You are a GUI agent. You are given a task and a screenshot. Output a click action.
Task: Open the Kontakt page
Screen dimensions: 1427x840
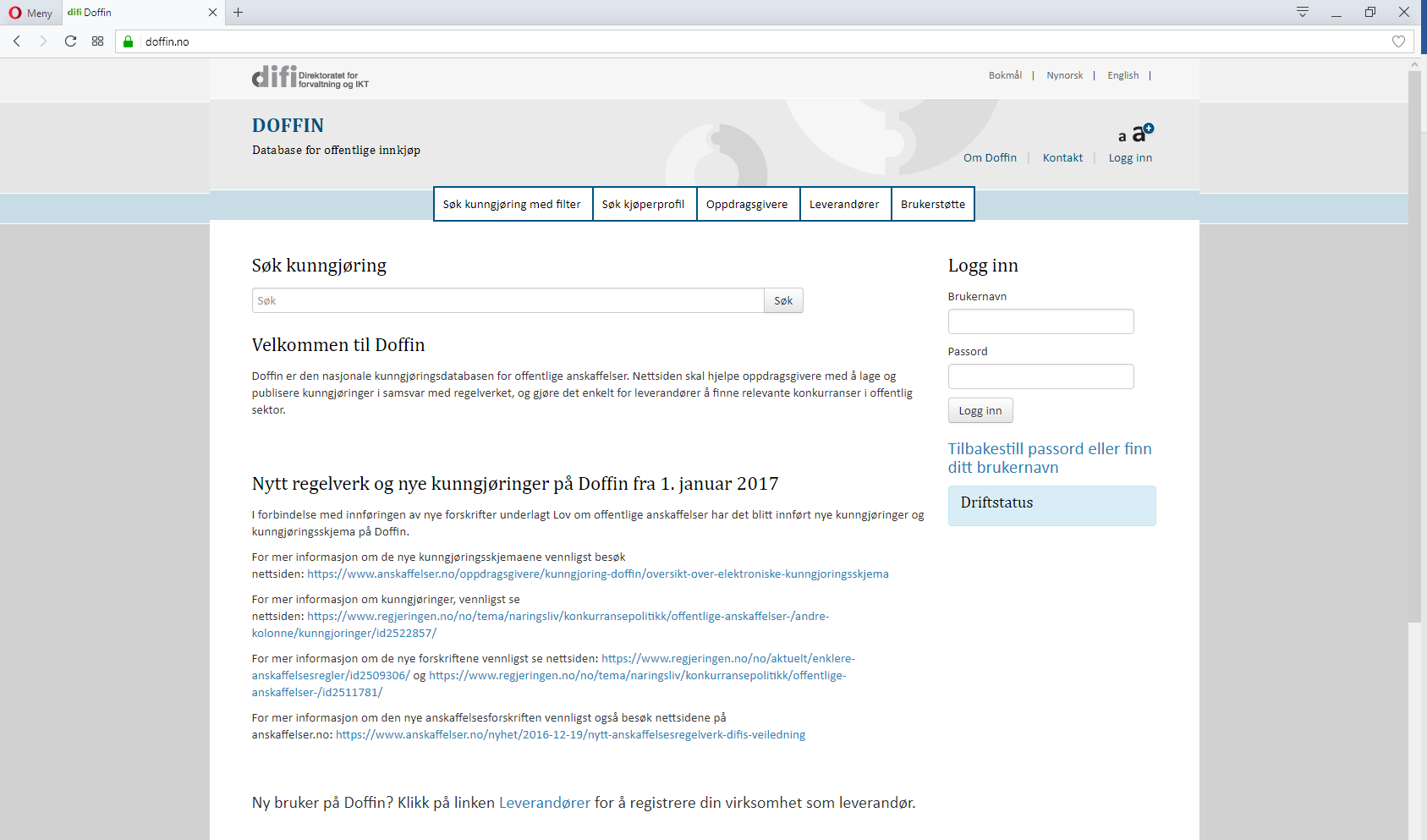tap(1062, 158)
